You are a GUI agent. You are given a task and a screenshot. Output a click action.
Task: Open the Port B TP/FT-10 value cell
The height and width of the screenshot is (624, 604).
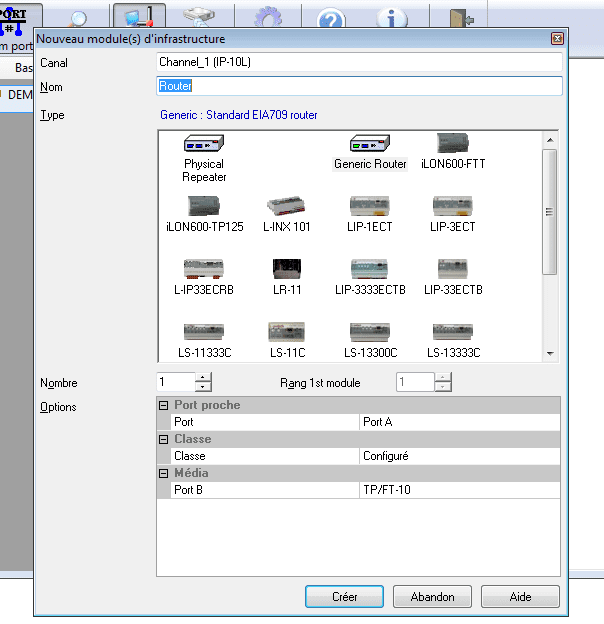pos(459,491)
